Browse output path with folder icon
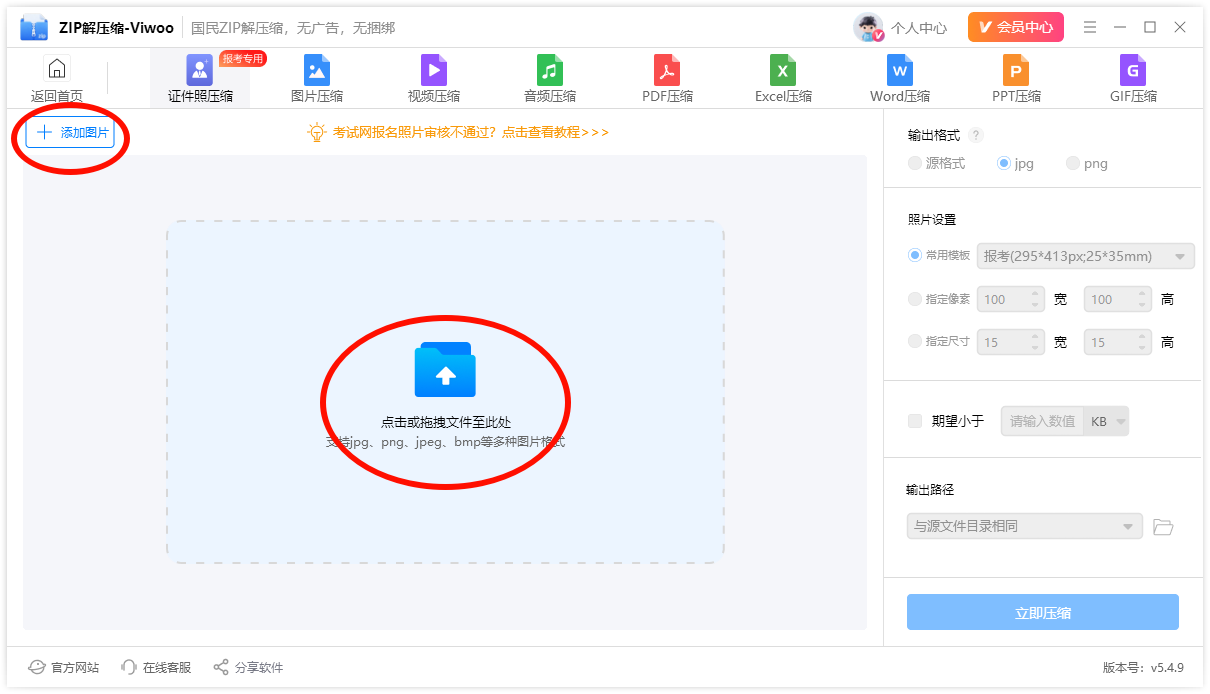1210x694 pixels. (x=1163, y=526)
